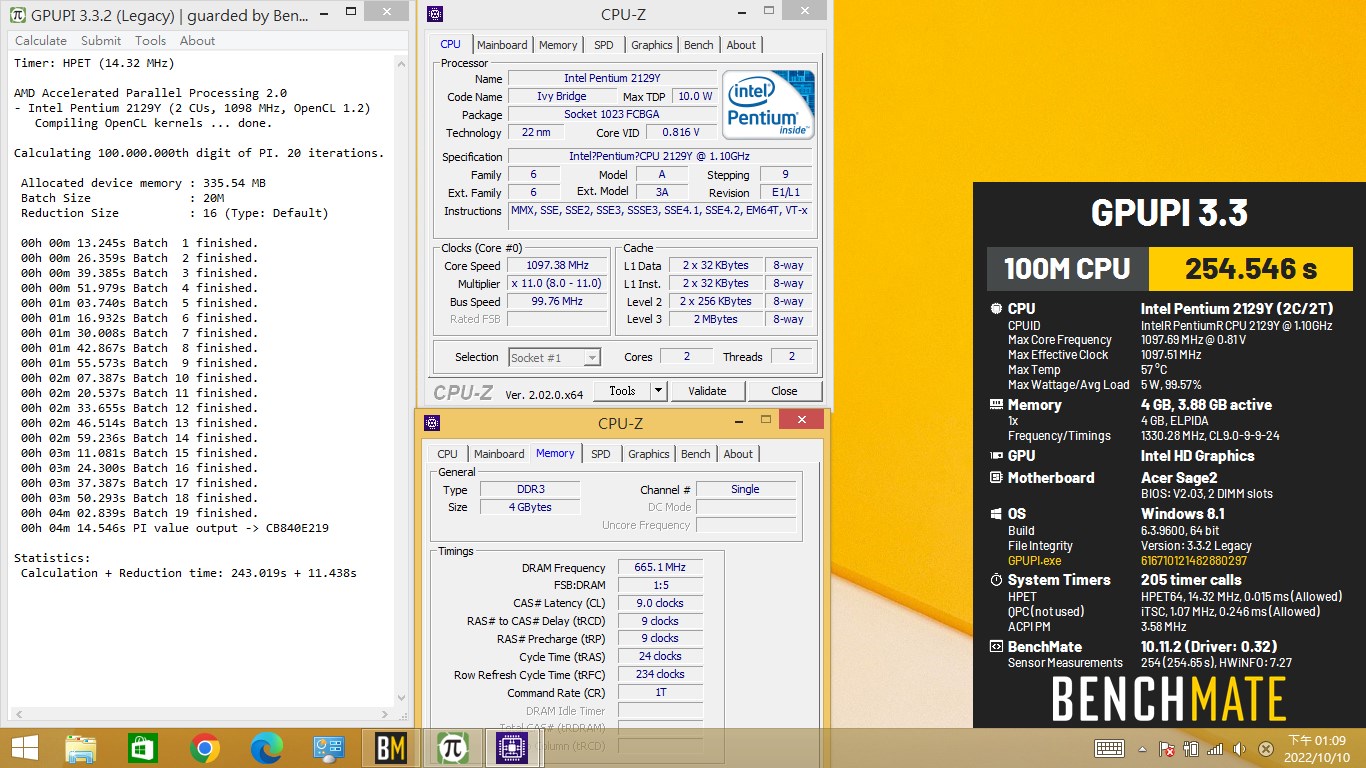Click the Core Speed 1097.38 MHz value
Screen dimensions: 1366x768
[557, 266]
